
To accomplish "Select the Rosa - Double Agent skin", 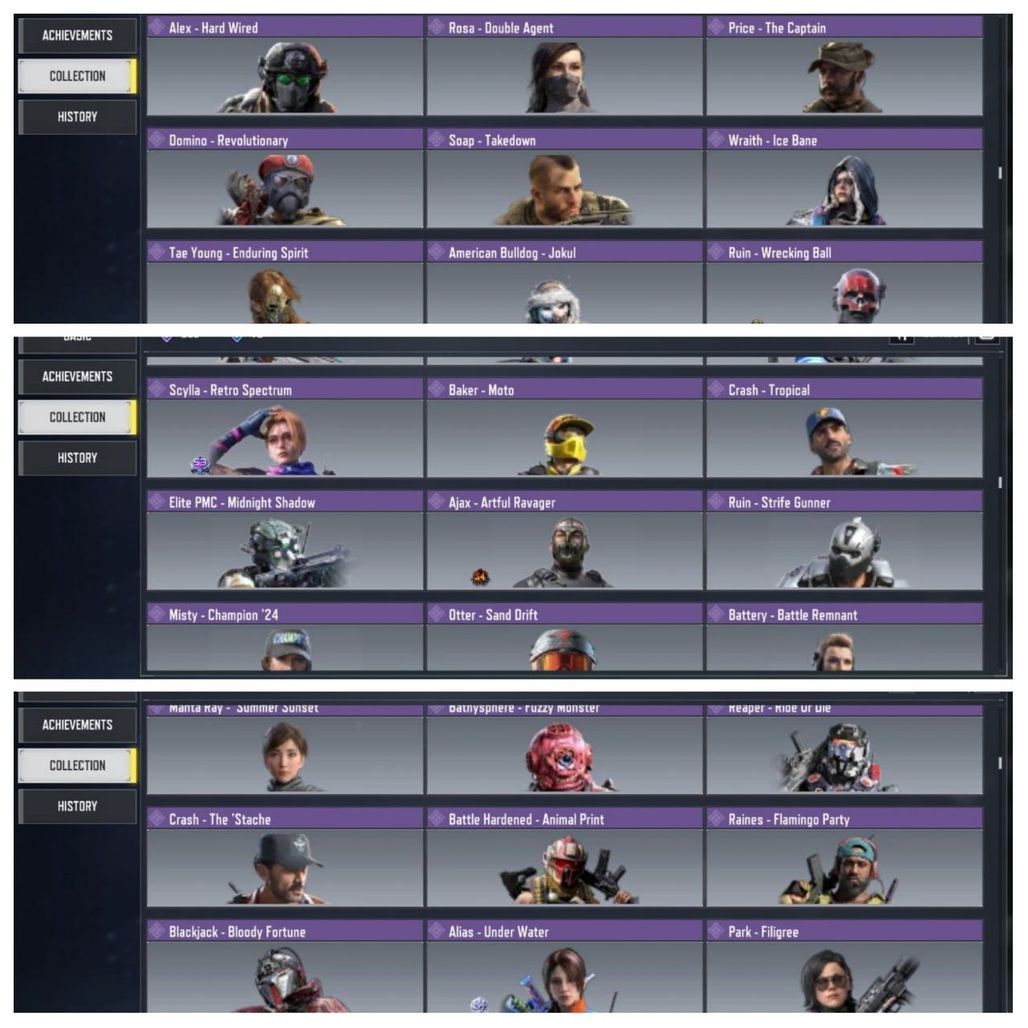I will coord(564,66).
